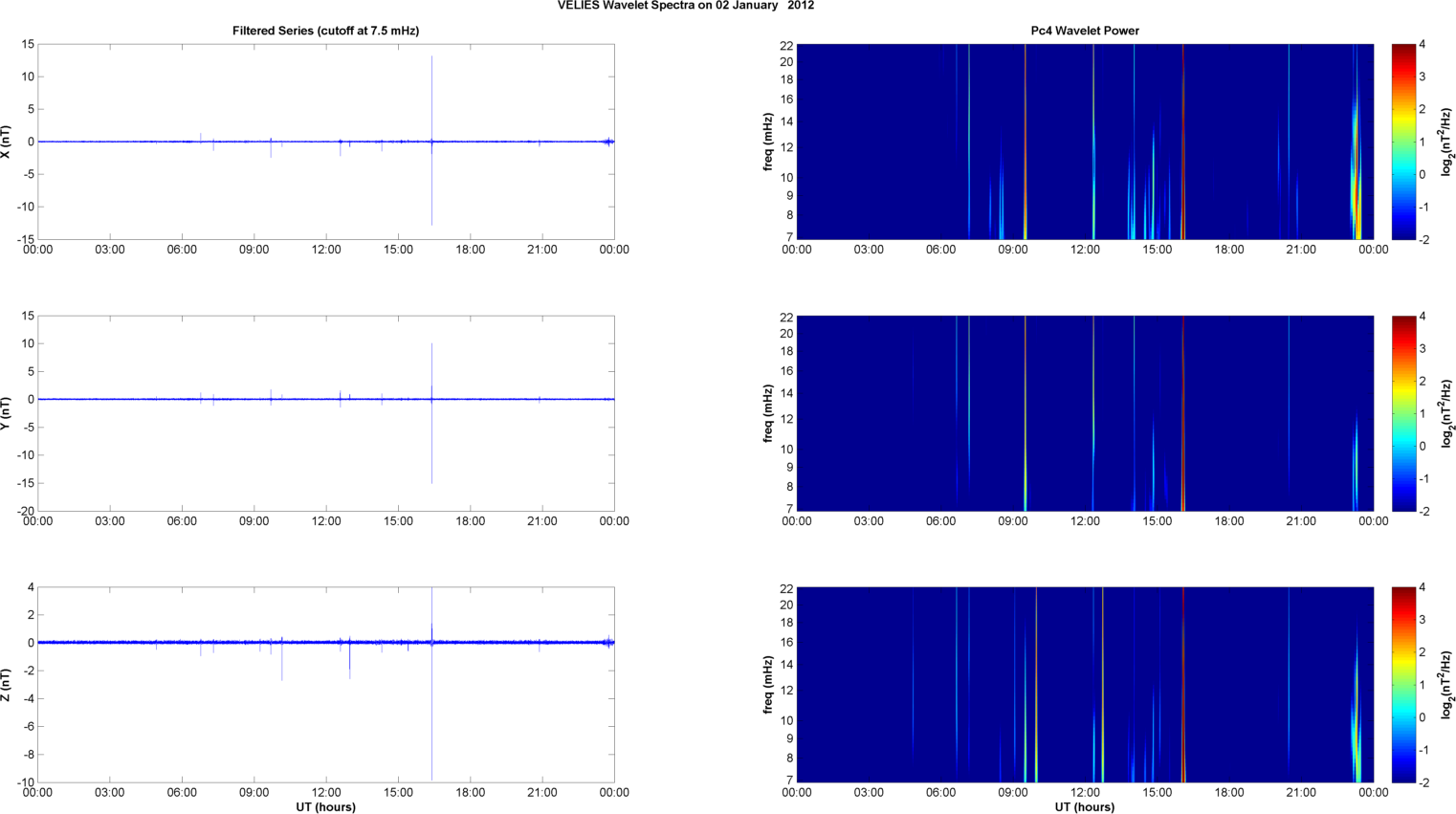Click inside the Z (nT) filtered series plot
This screenshot has height=814, width=1456.
pos(325,685)
